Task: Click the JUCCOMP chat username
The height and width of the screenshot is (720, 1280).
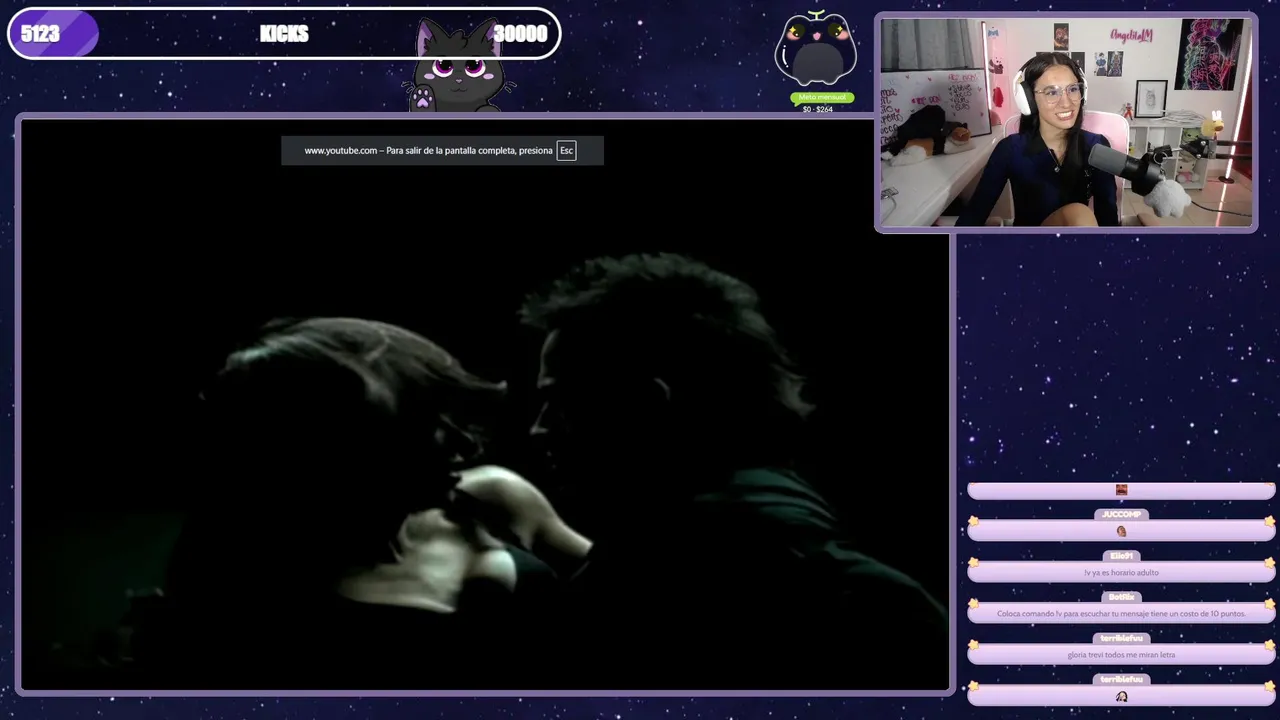Action: [1121, 514]
